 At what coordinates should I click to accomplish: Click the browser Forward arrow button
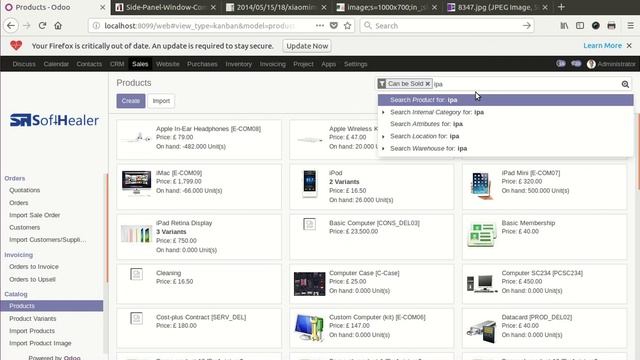coord(27,26)
